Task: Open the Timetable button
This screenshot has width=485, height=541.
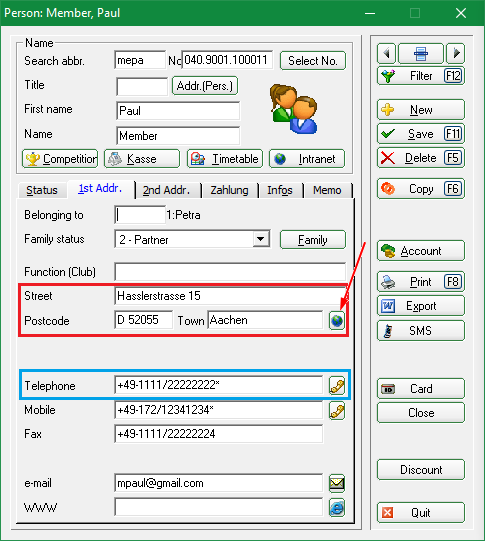Action: click(225, 159)
